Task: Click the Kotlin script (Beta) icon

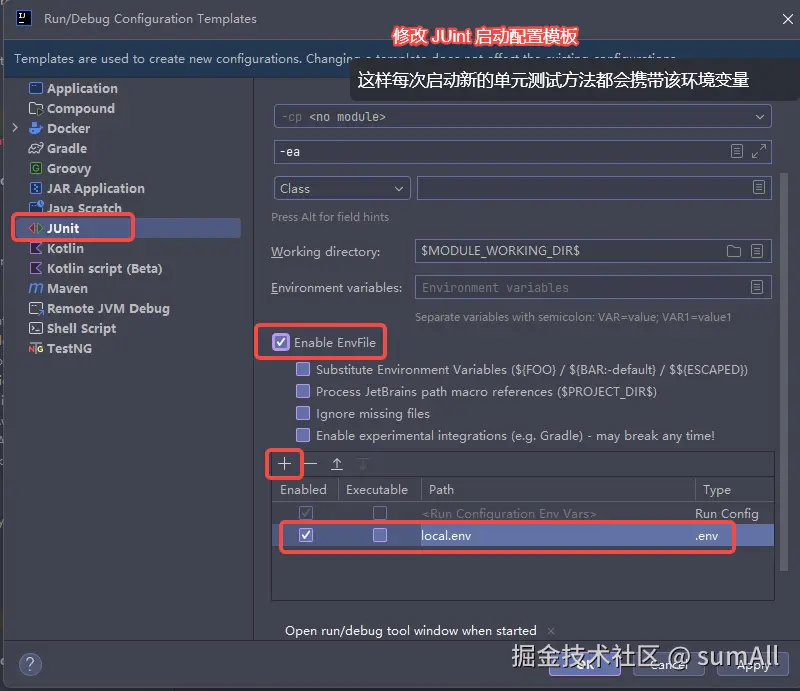Action: [36, 268]
